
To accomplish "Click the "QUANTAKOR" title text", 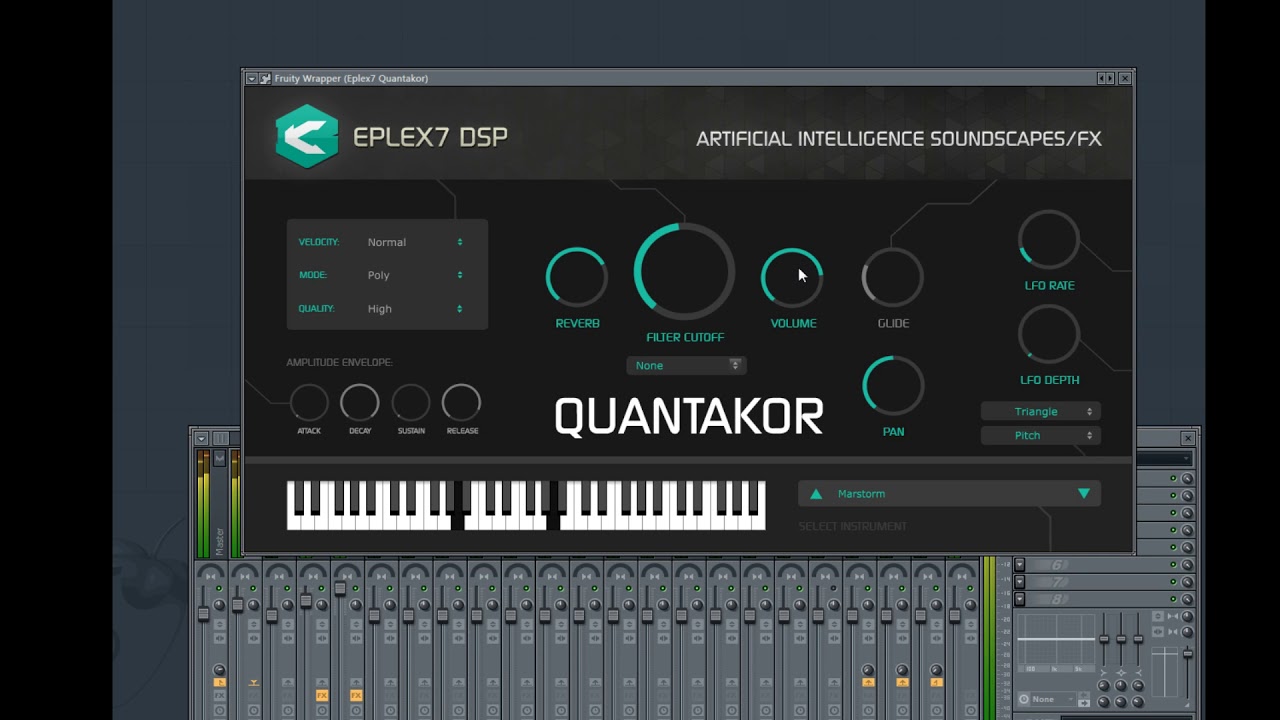I will pyautogui.click(x=689, y=416).
